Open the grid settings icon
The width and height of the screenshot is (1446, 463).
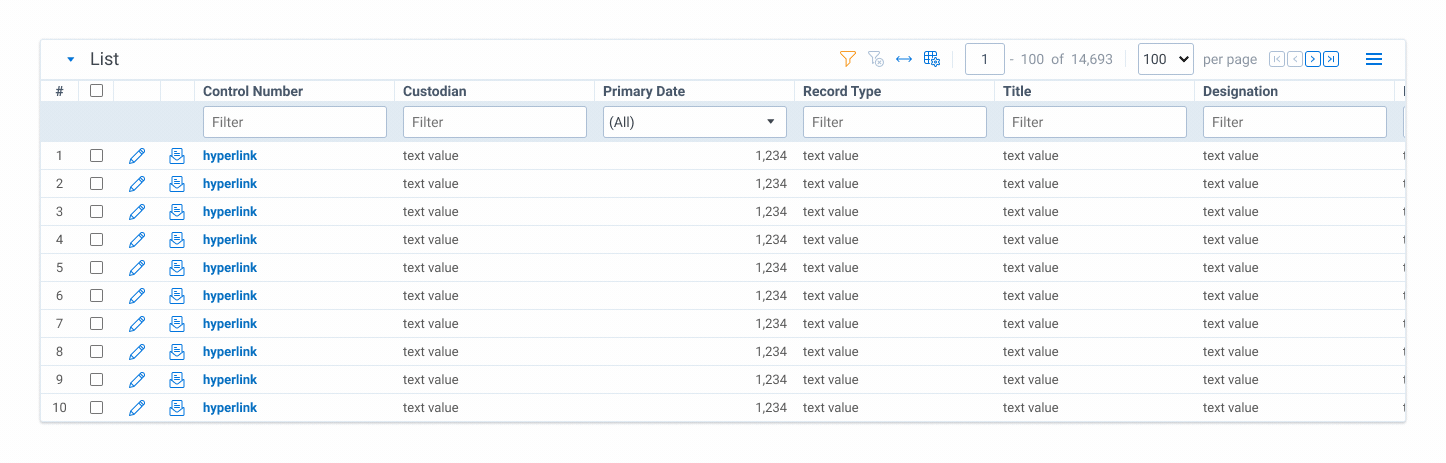(x=932, y=59)
